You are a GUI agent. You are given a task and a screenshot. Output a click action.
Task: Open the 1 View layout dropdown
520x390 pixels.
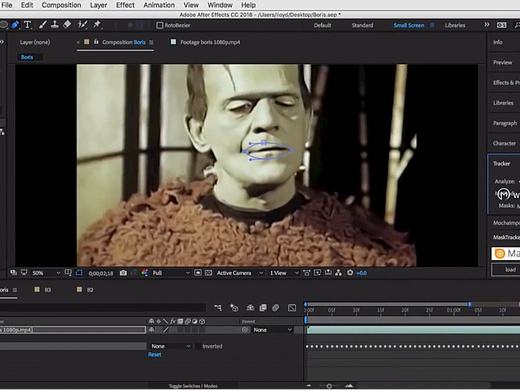(x=284, y=273)
